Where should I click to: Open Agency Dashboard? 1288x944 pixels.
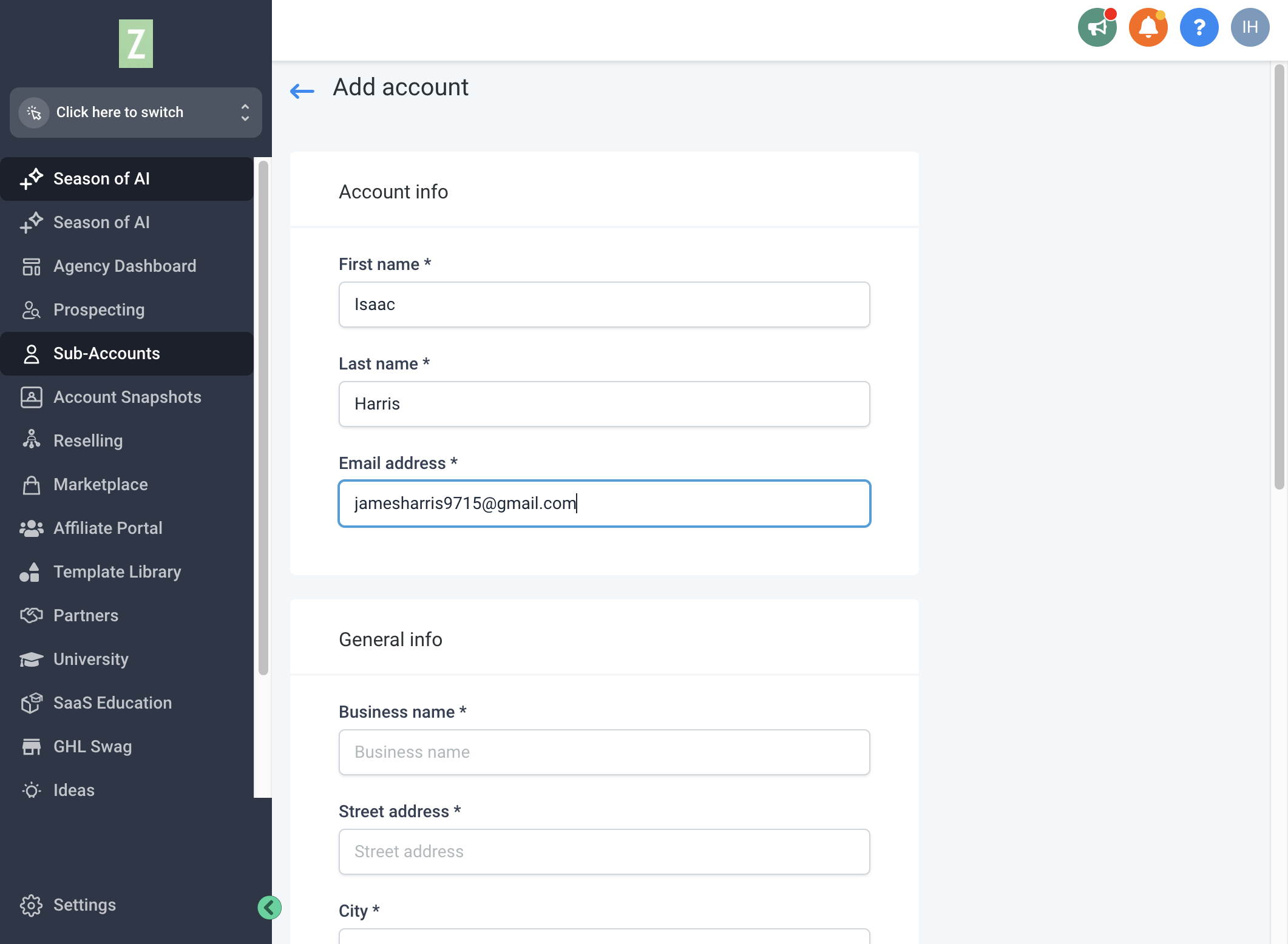tap(127, 266)
